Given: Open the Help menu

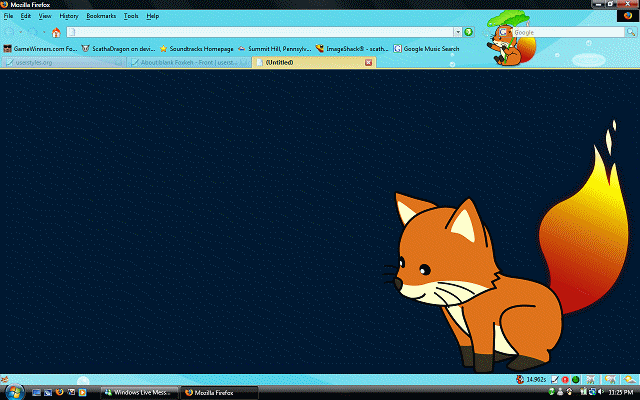Looking at the screenshot, I should click(153, 16).
